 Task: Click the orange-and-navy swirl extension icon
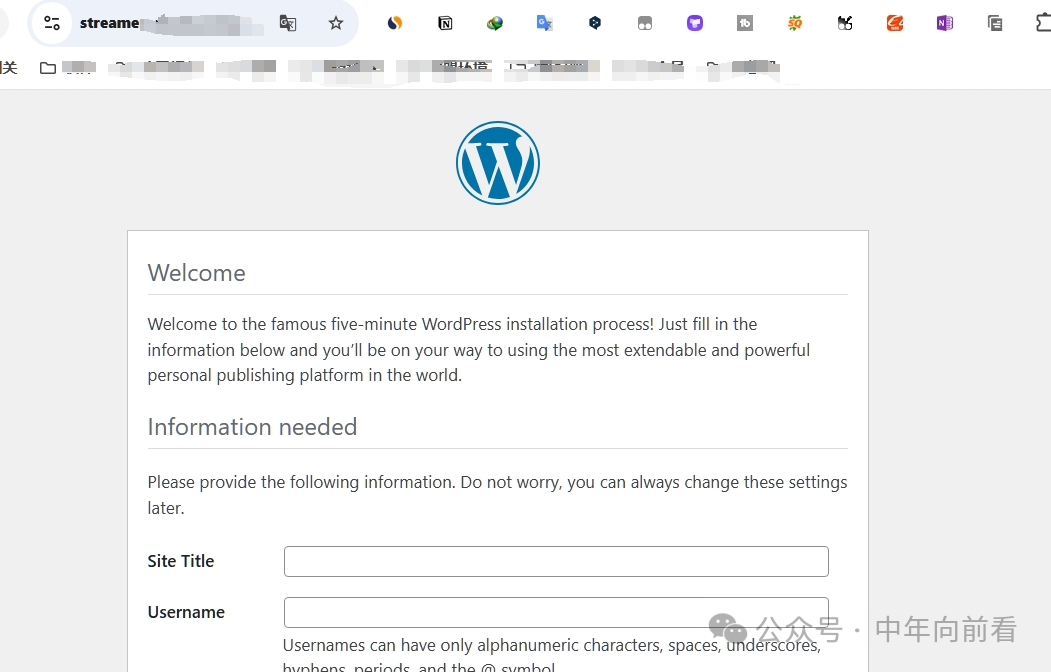click(395, 23)
